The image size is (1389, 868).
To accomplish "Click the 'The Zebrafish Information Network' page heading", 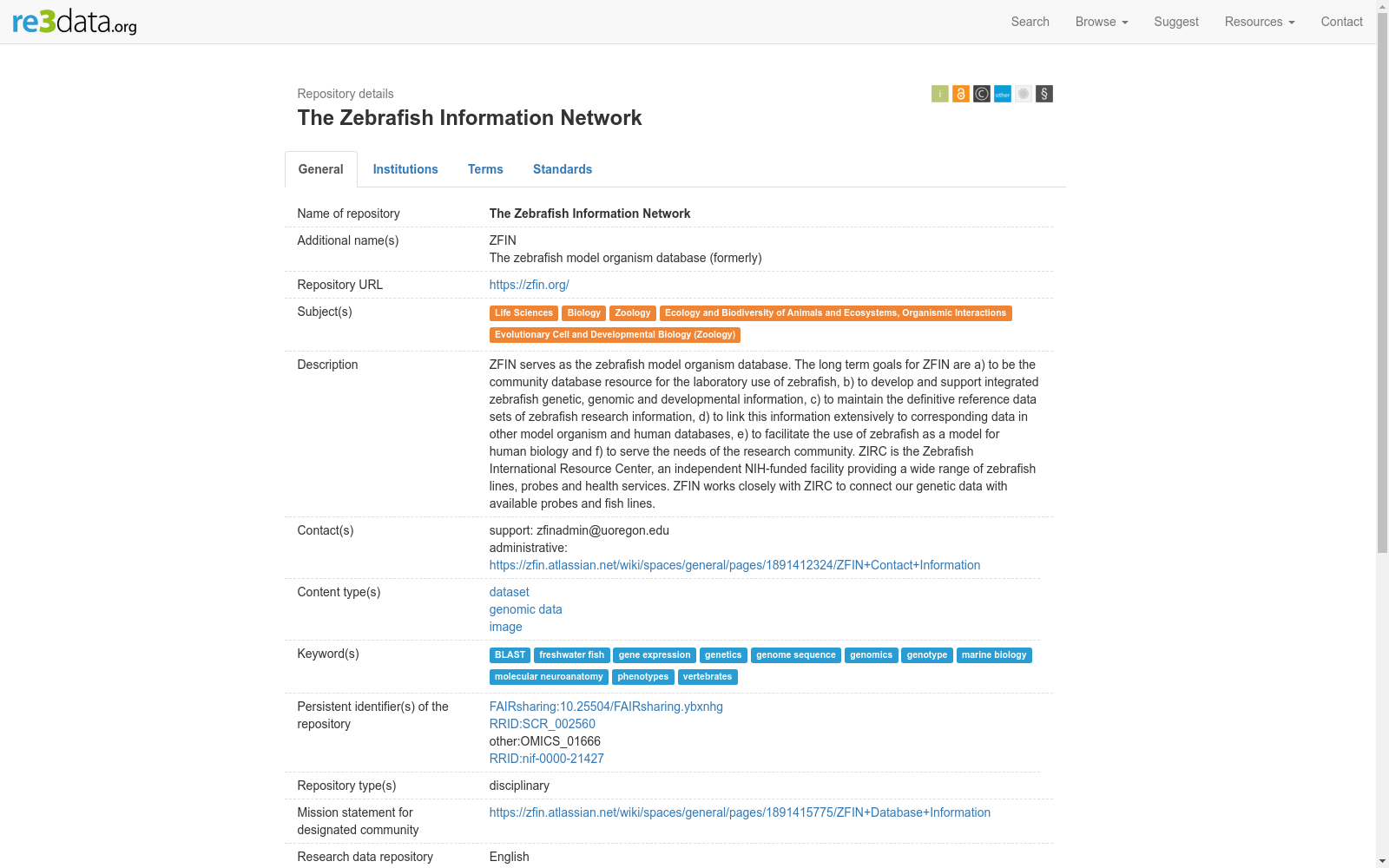I will pos(469,118).
